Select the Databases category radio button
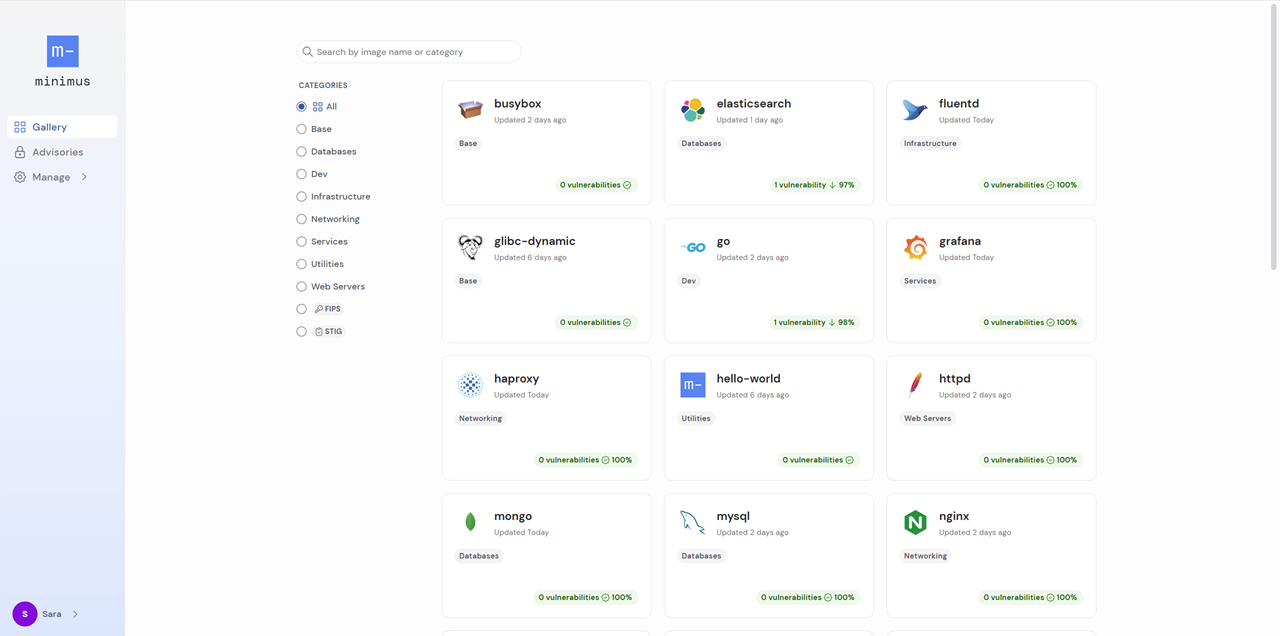 (x=301, y=151)
